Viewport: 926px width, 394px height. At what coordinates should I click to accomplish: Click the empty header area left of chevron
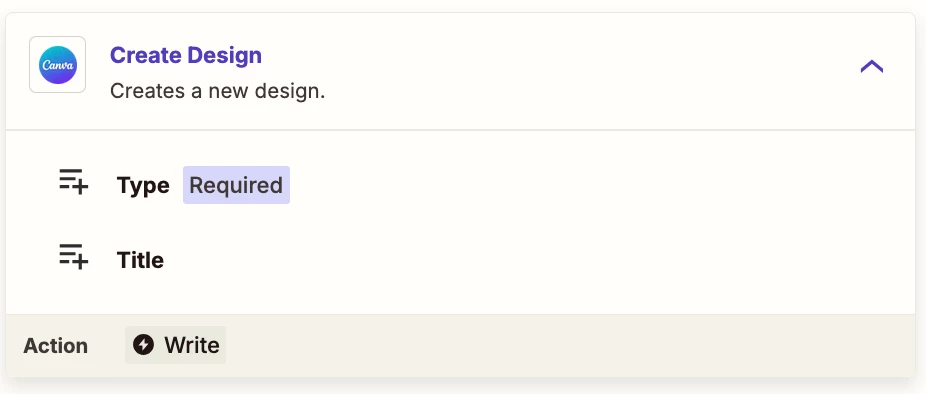tap(591, 66)
